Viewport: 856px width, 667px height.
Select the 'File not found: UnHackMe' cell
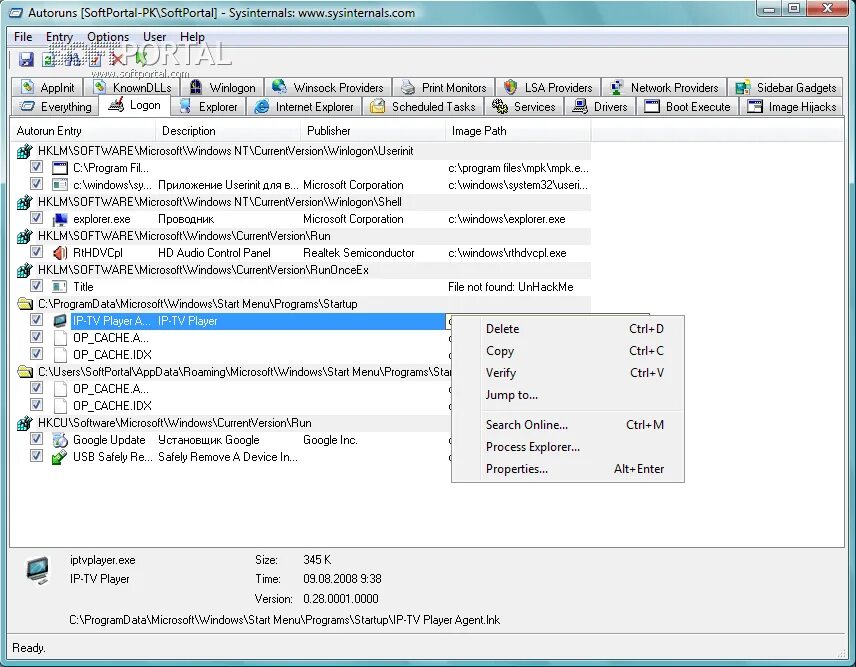510,287
